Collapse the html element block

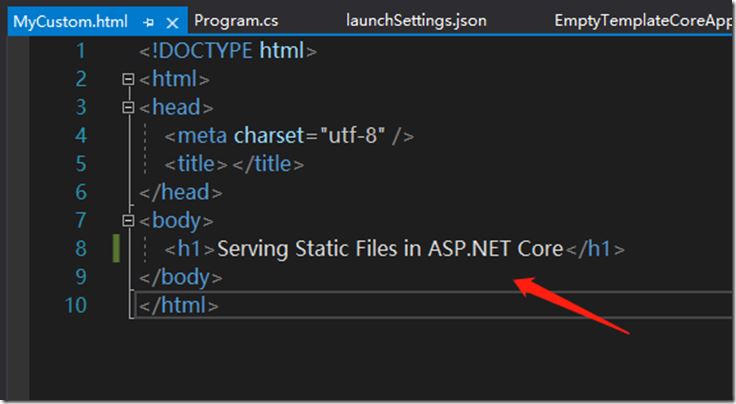(127, 79)
